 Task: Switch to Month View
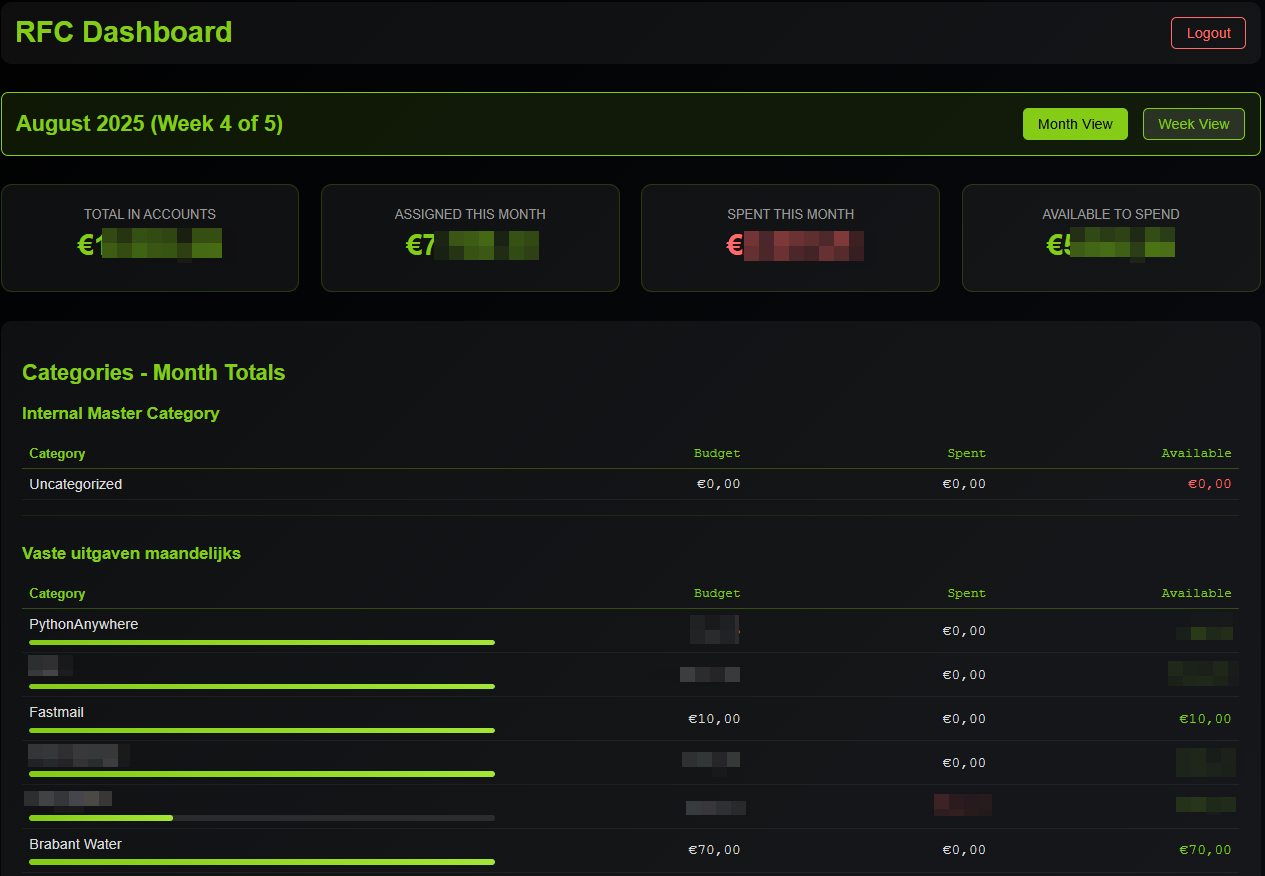coord(1075,124)
